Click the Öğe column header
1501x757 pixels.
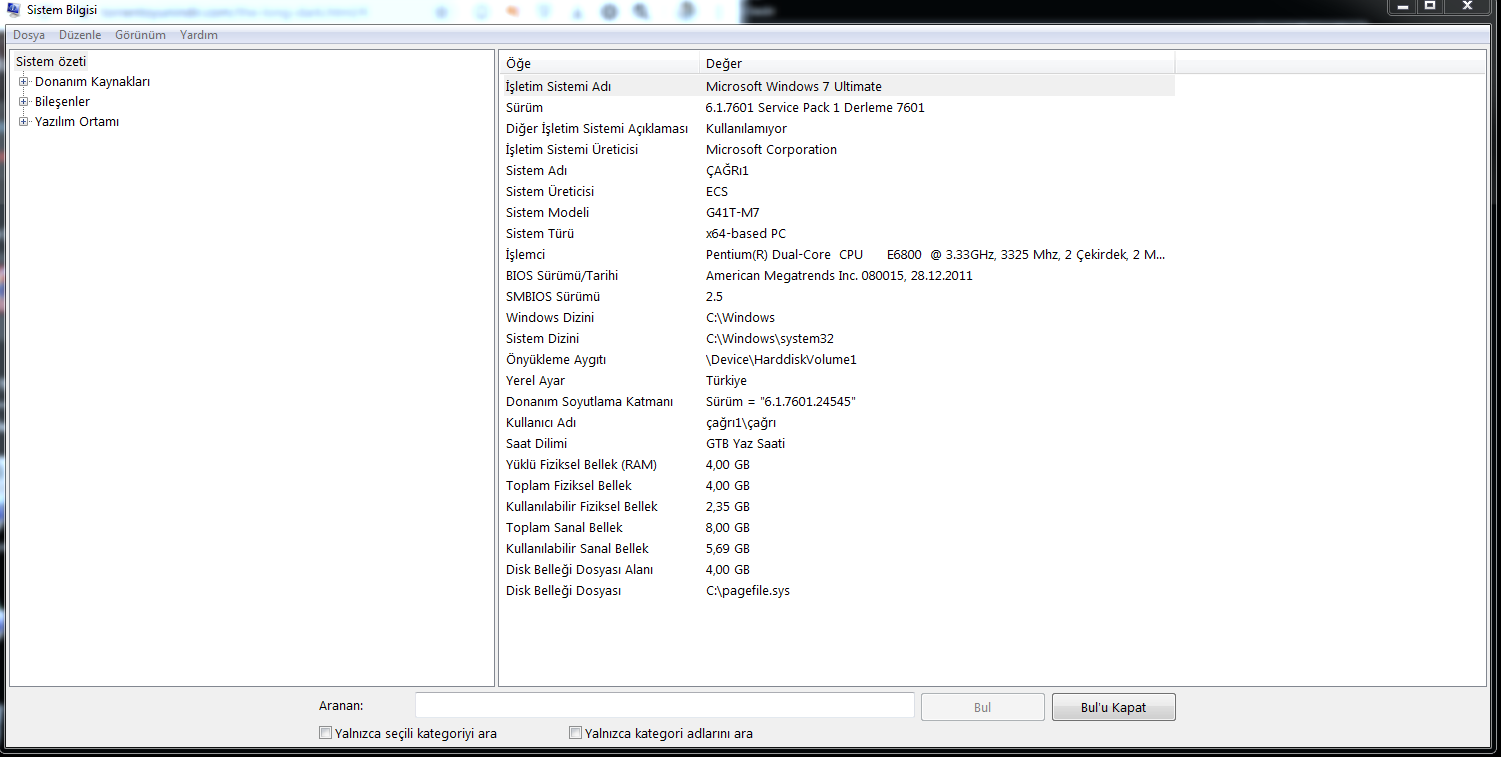(x=599, y=63)
